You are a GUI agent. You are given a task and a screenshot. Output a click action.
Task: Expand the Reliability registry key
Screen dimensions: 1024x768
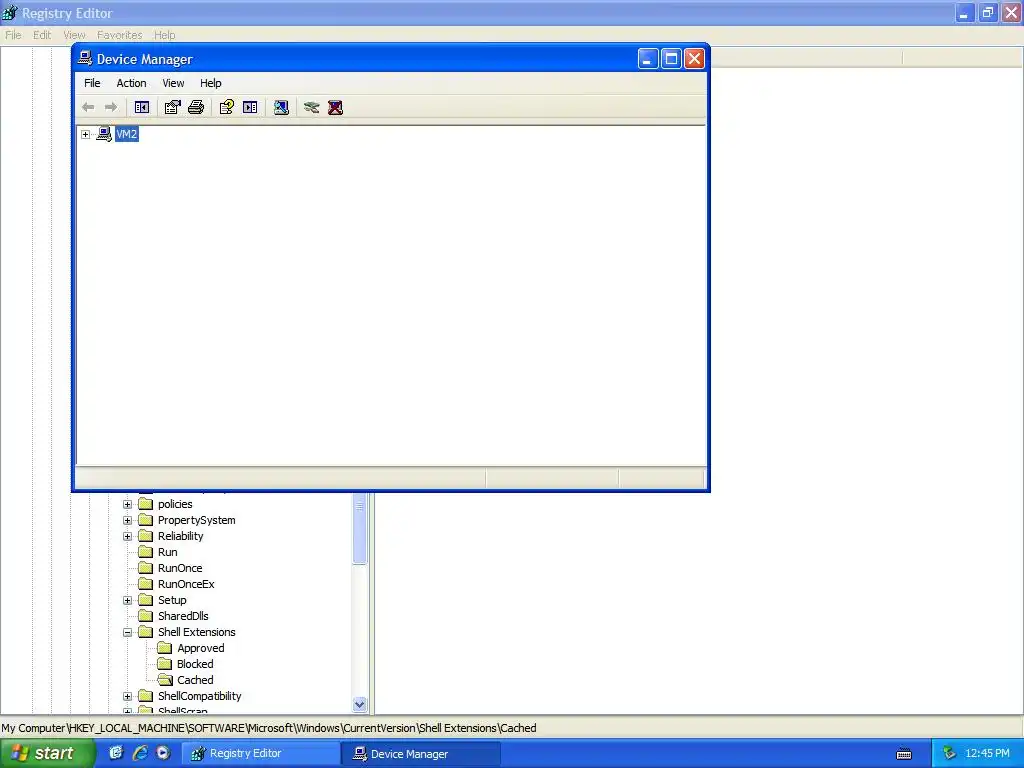(128, 536)
